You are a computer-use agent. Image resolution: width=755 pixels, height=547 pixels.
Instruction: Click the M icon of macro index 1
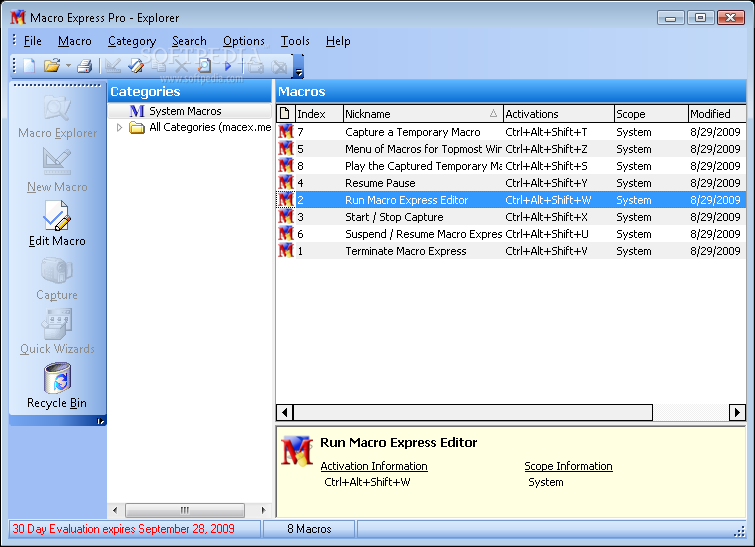[x=286, y=250]
